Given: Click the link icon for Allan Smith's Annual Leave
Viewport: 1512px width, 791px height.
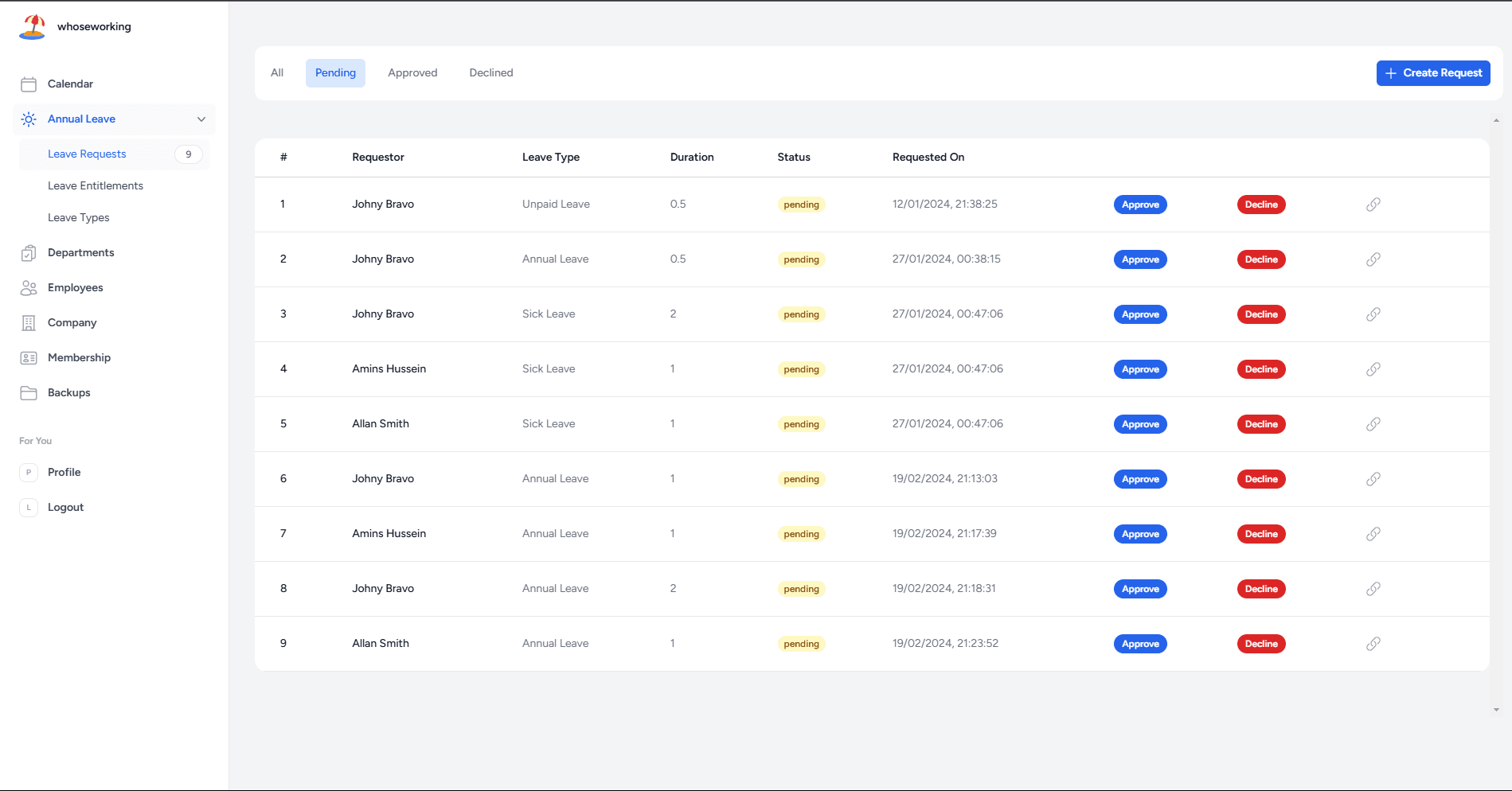Looking at the screenshot, I should point(1373,644).
